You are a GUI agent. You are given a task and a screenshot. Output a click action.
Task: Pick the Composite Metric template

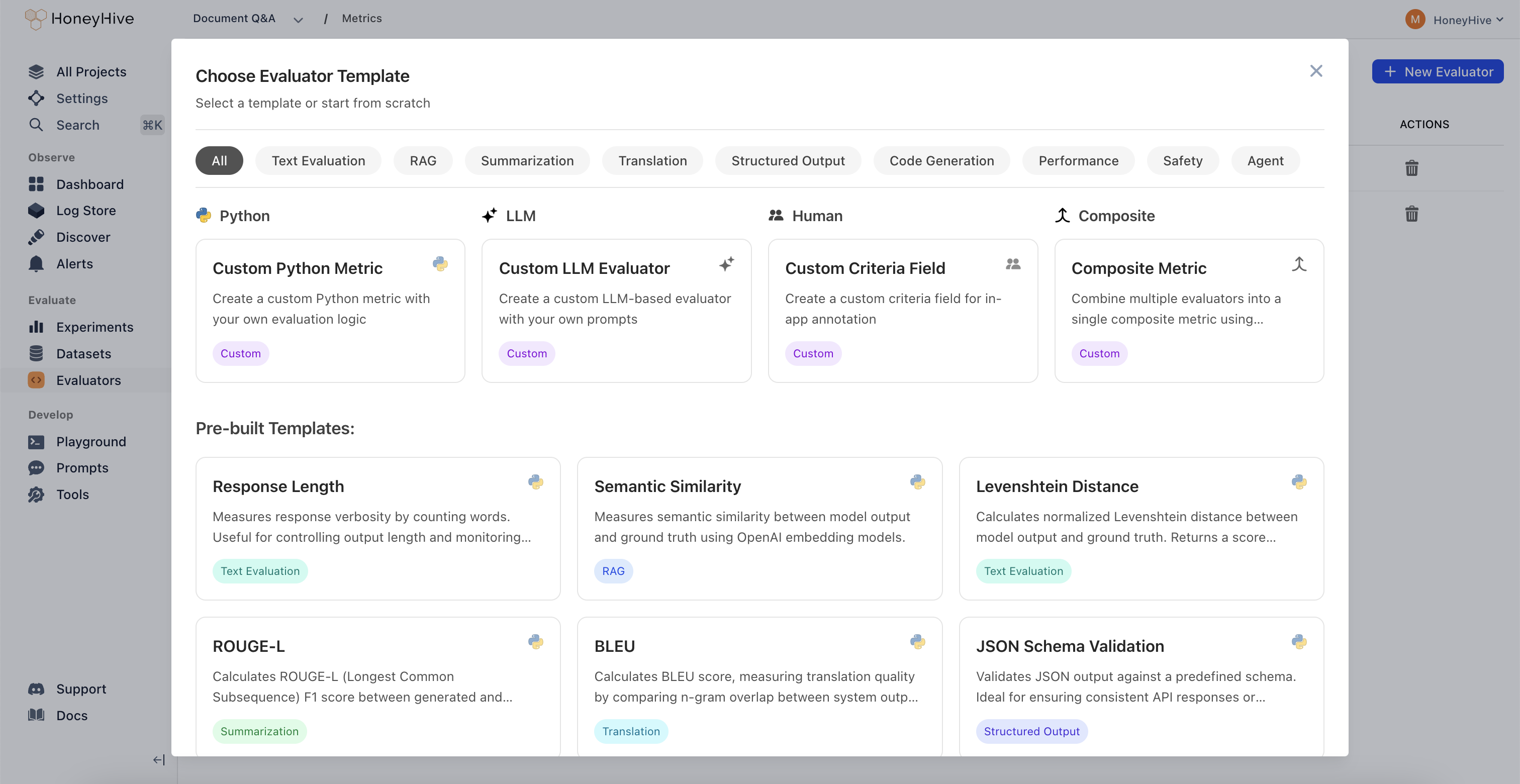click(x=1188, y=310)
